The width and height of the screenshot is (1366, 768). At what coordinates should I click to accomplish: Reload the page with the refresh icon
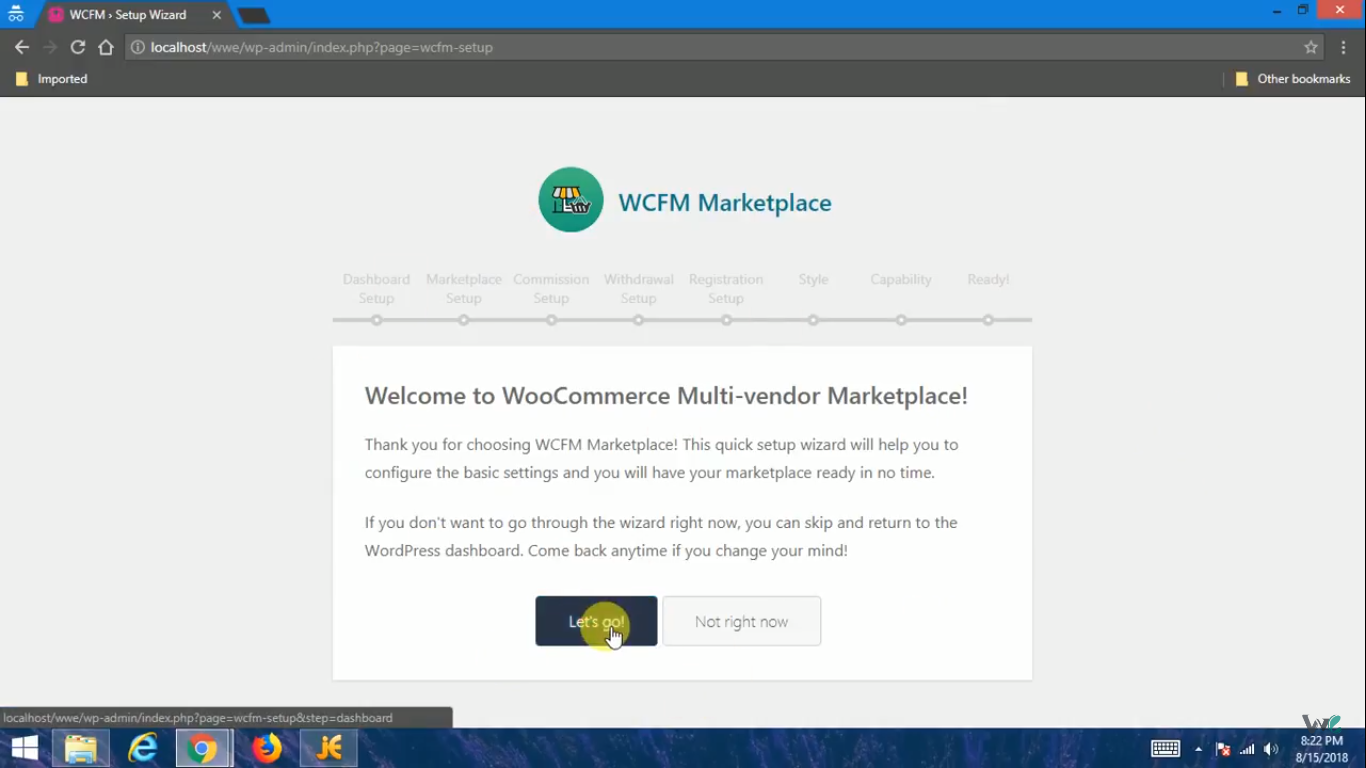(77, 47)
